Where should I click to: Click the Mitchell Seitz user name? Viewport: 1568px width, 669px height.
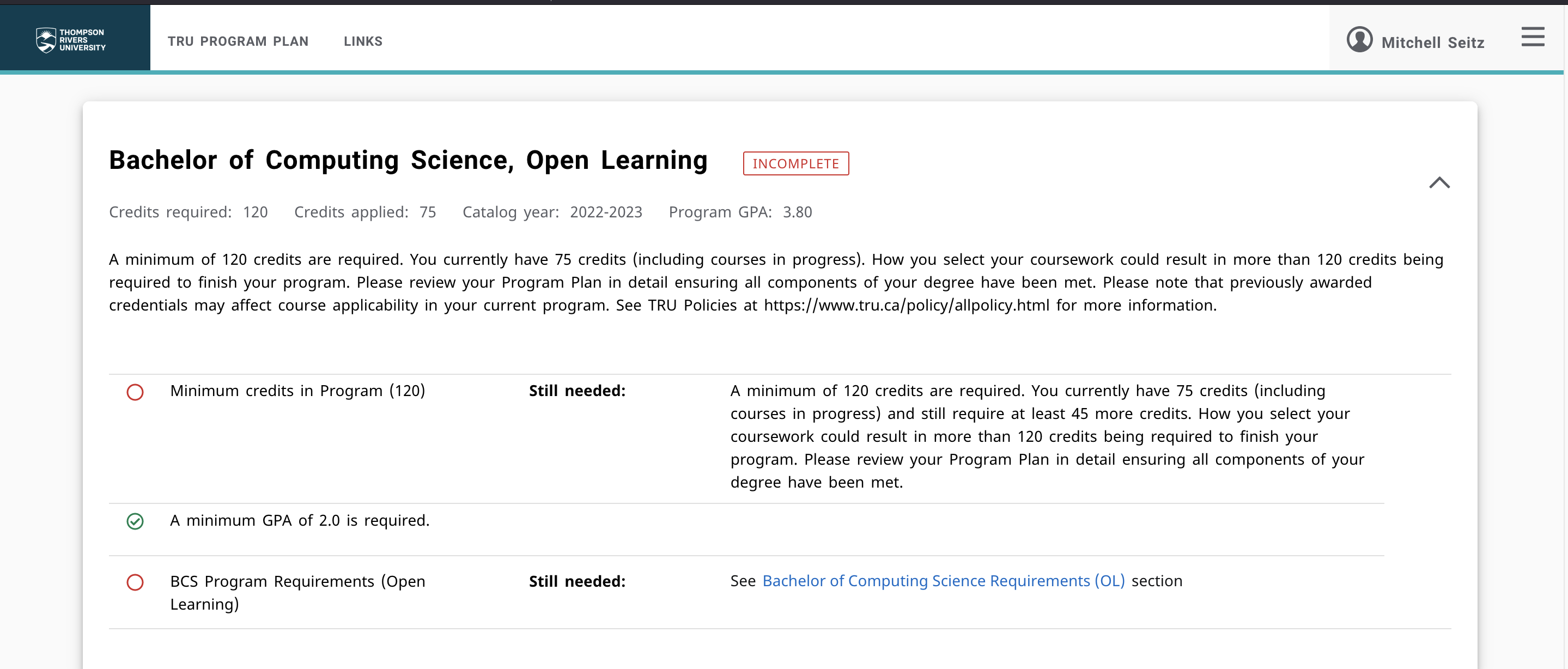pyautogui.click(x=1432, y=42)
